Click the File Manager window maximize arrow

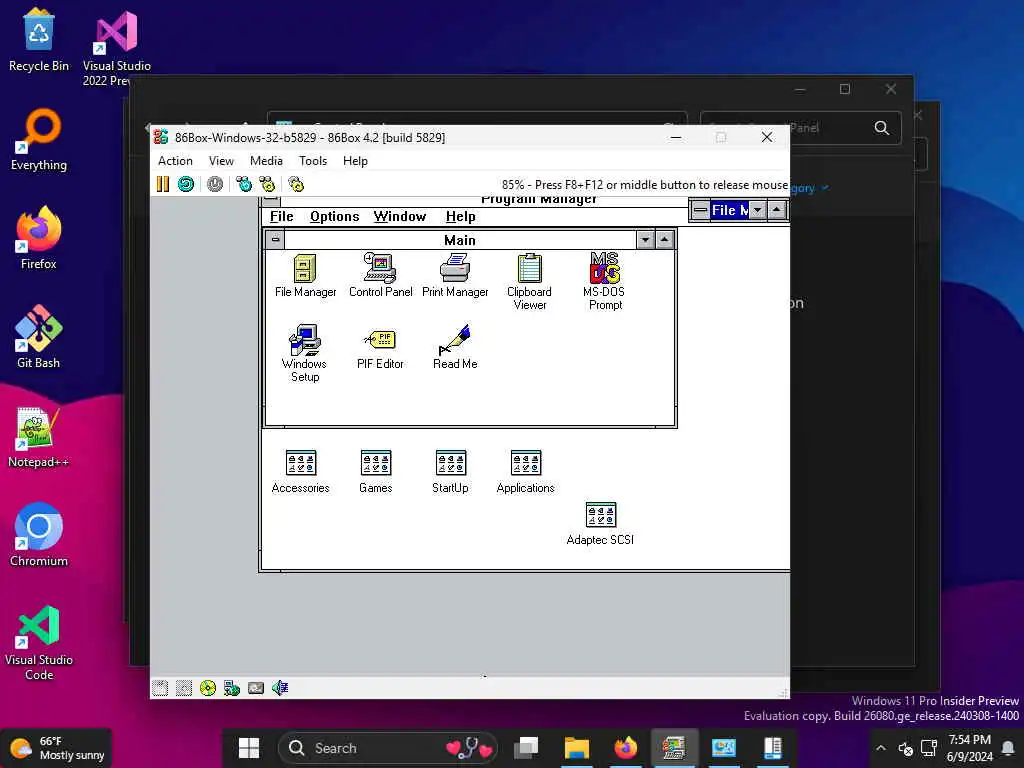tap(776, 210)
